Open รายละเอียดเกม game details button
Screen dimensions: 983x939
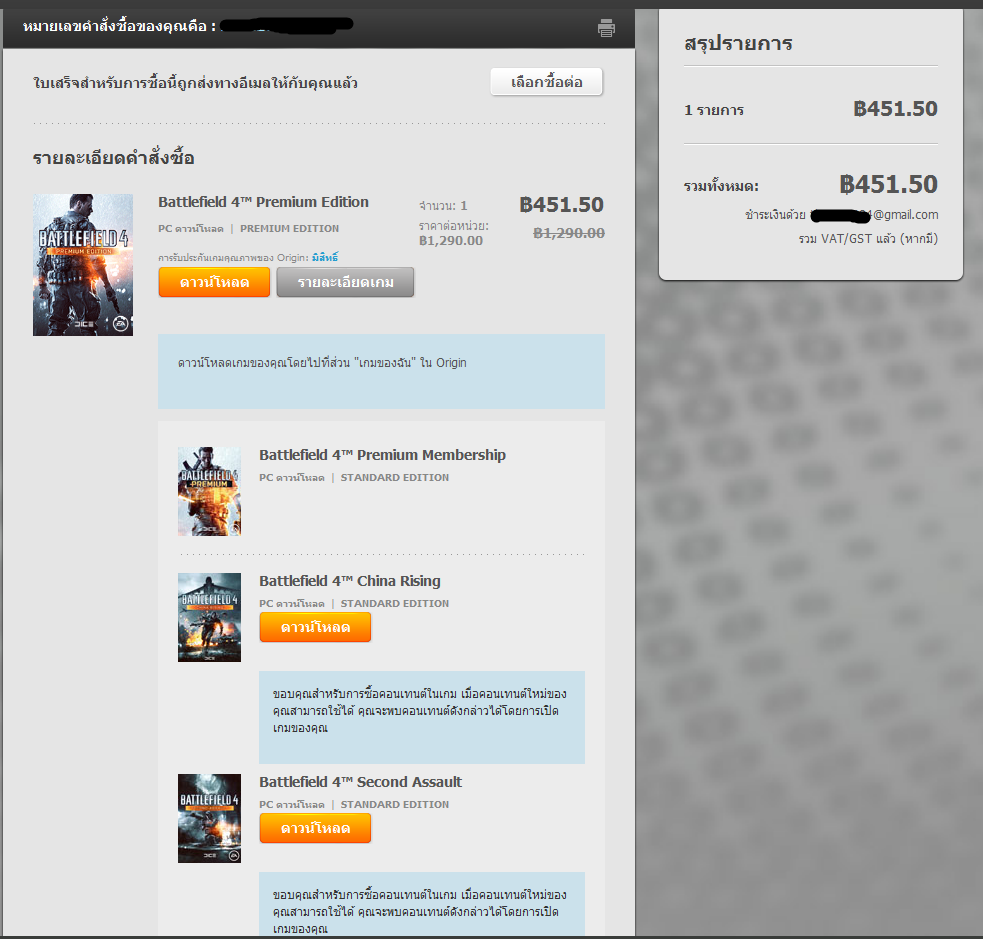(x=345, y=282)
